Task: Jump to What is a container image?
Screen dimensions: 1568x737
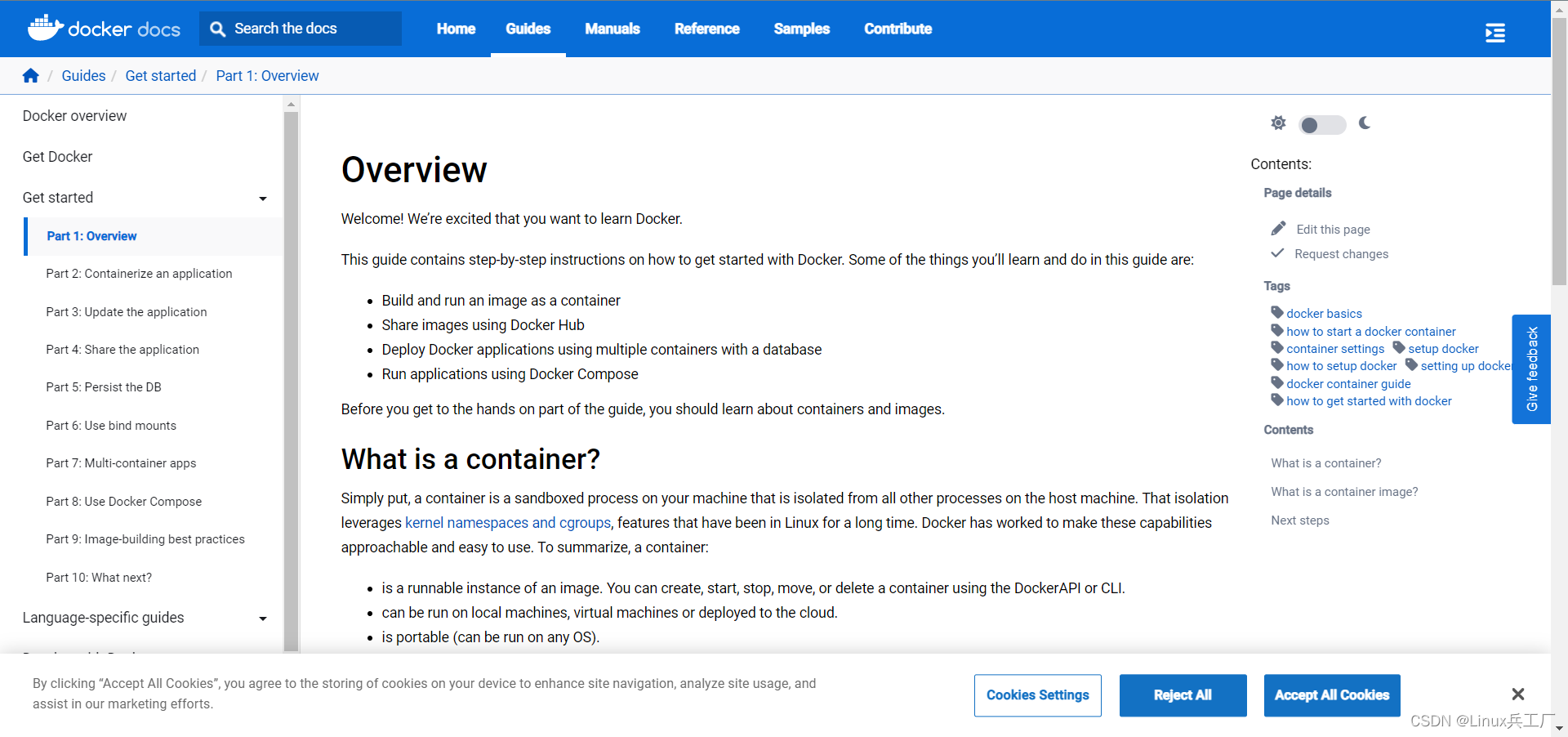Action: point(1344,492)
